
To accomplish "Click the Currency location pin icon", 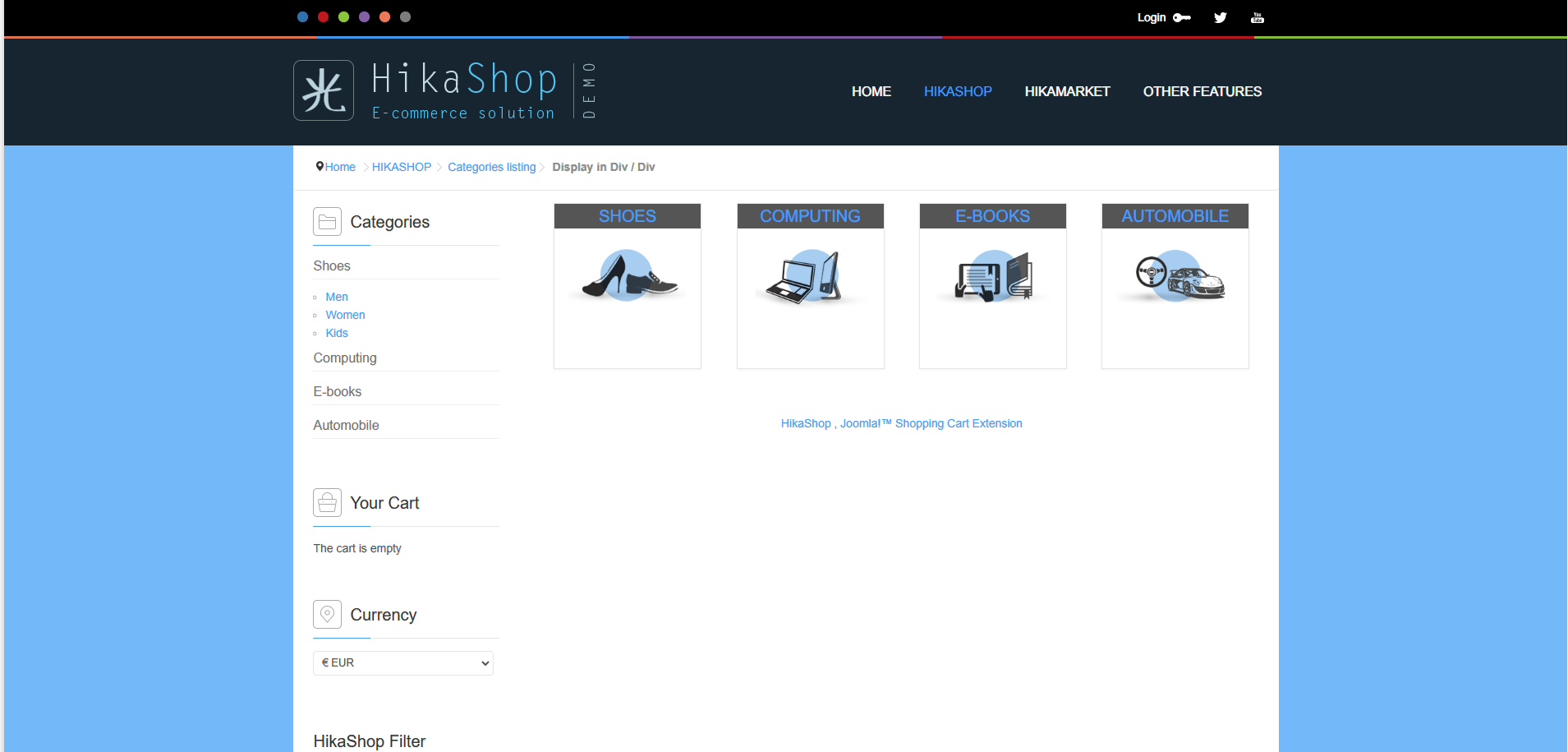I will (327, 615).
